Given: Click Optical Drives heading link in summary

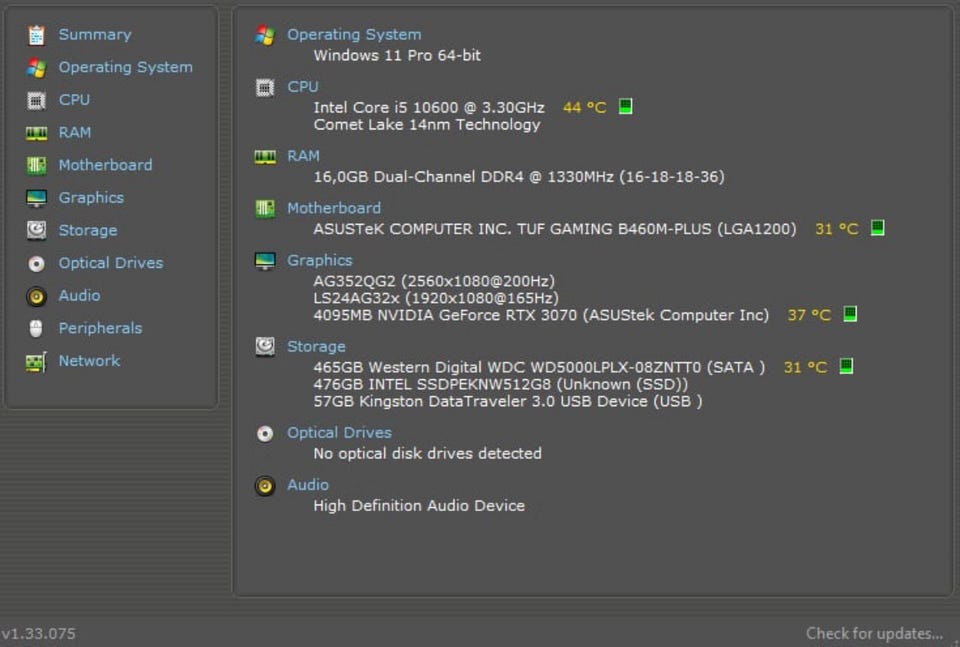Looking at the screenshot, I should [x=339, y=433].
